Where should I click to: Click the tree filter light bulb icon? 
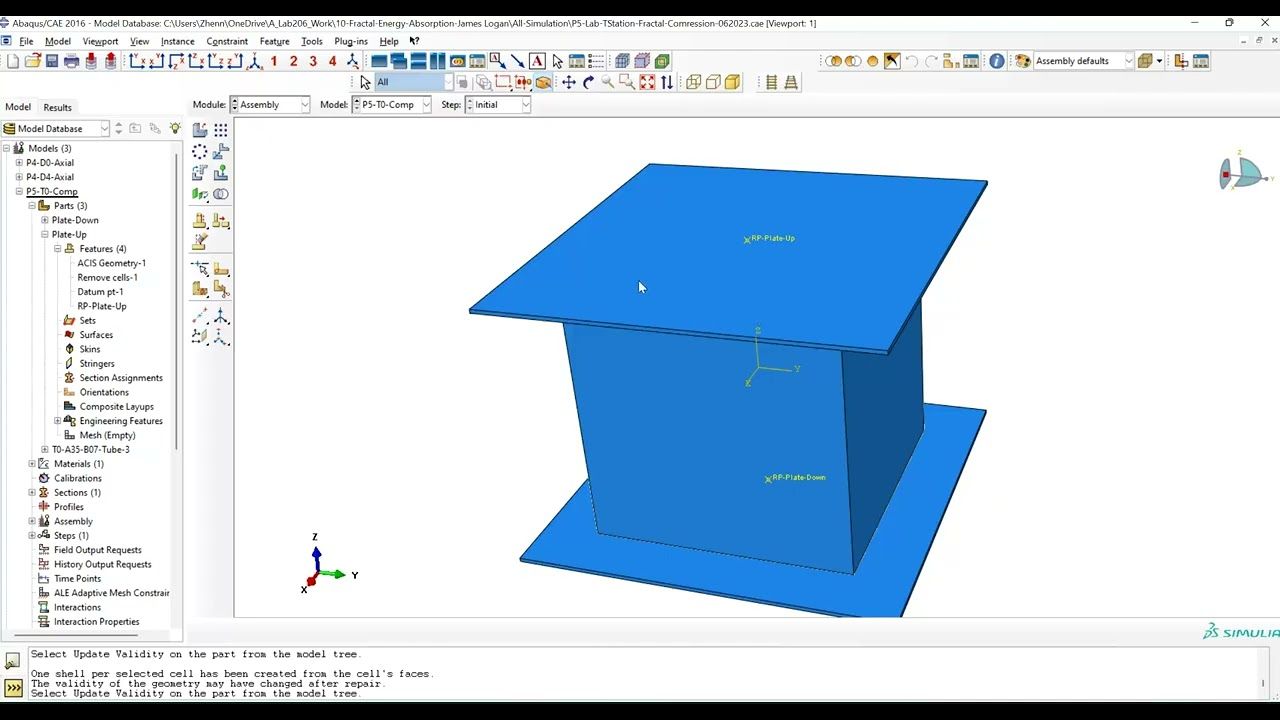175,128
